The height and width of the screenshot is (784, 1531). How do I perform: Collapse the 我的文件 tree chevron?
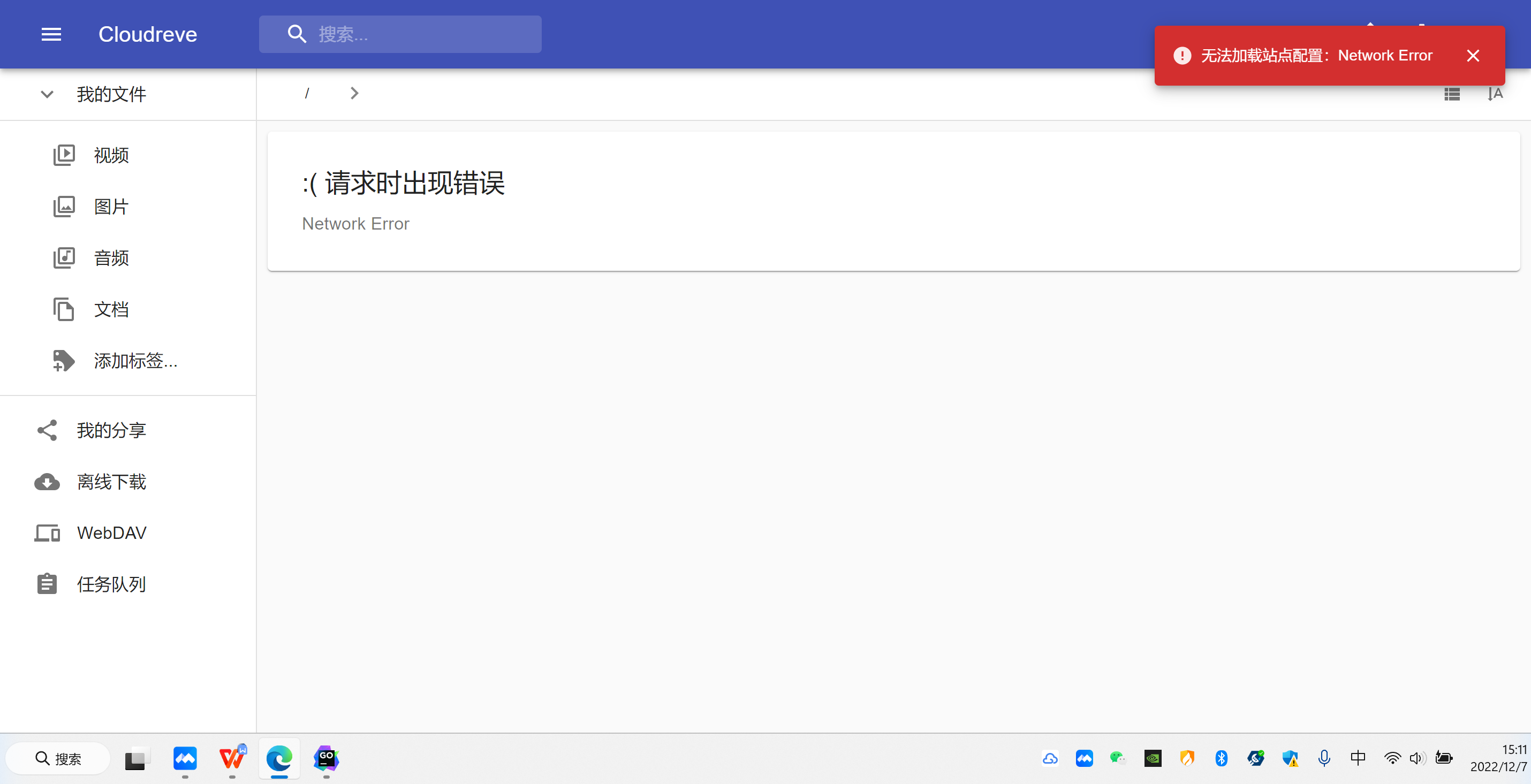tap(47, 94)
